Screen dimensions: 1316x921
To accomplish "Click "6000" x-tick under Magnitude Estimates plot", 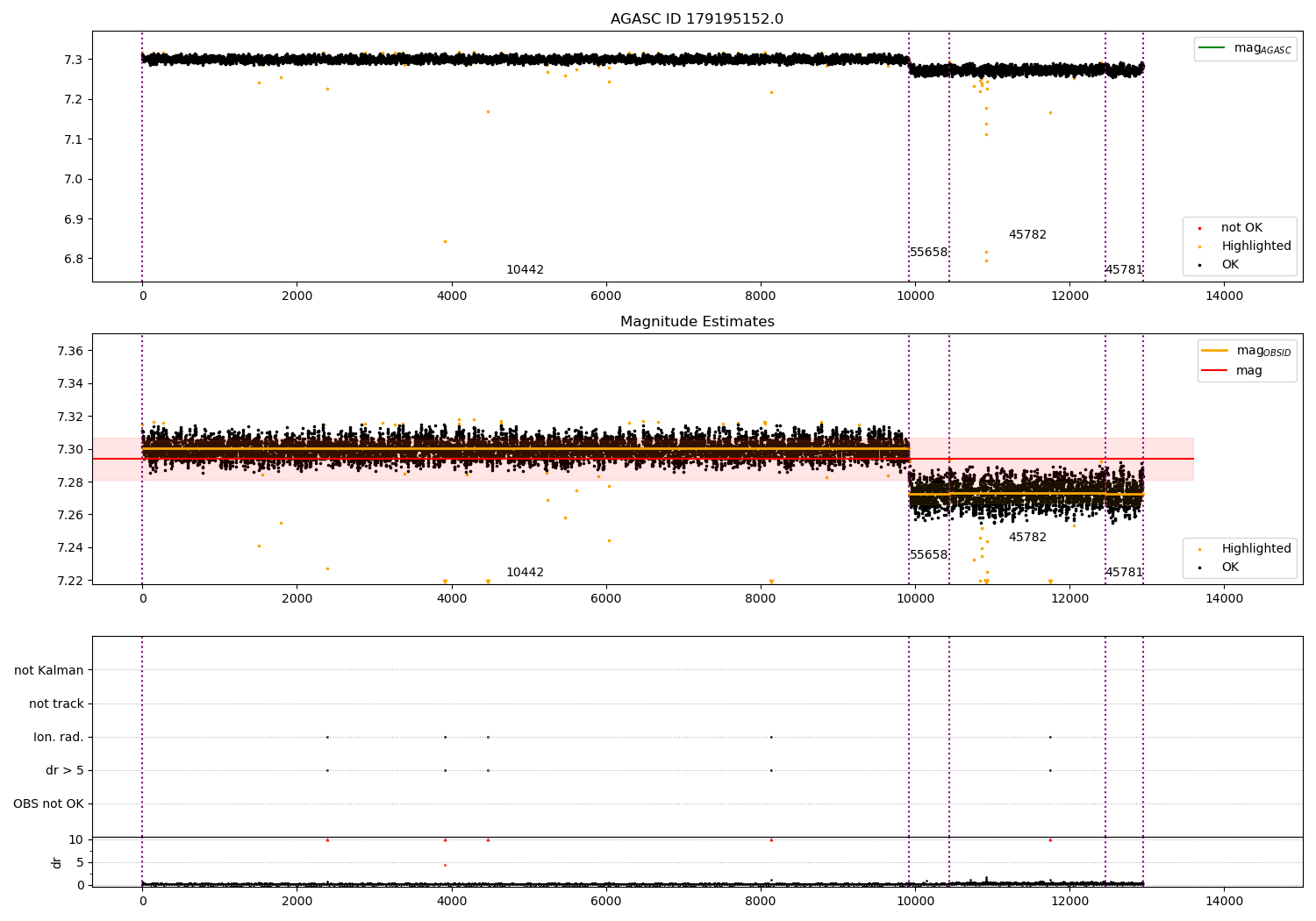I will point(606,599).
